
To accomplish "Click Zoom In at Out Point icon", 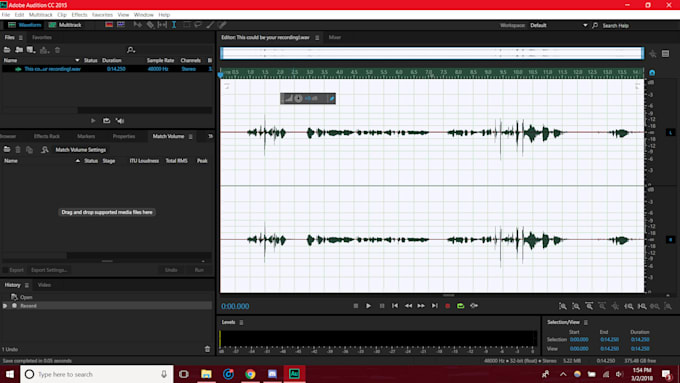I will 642,306.
